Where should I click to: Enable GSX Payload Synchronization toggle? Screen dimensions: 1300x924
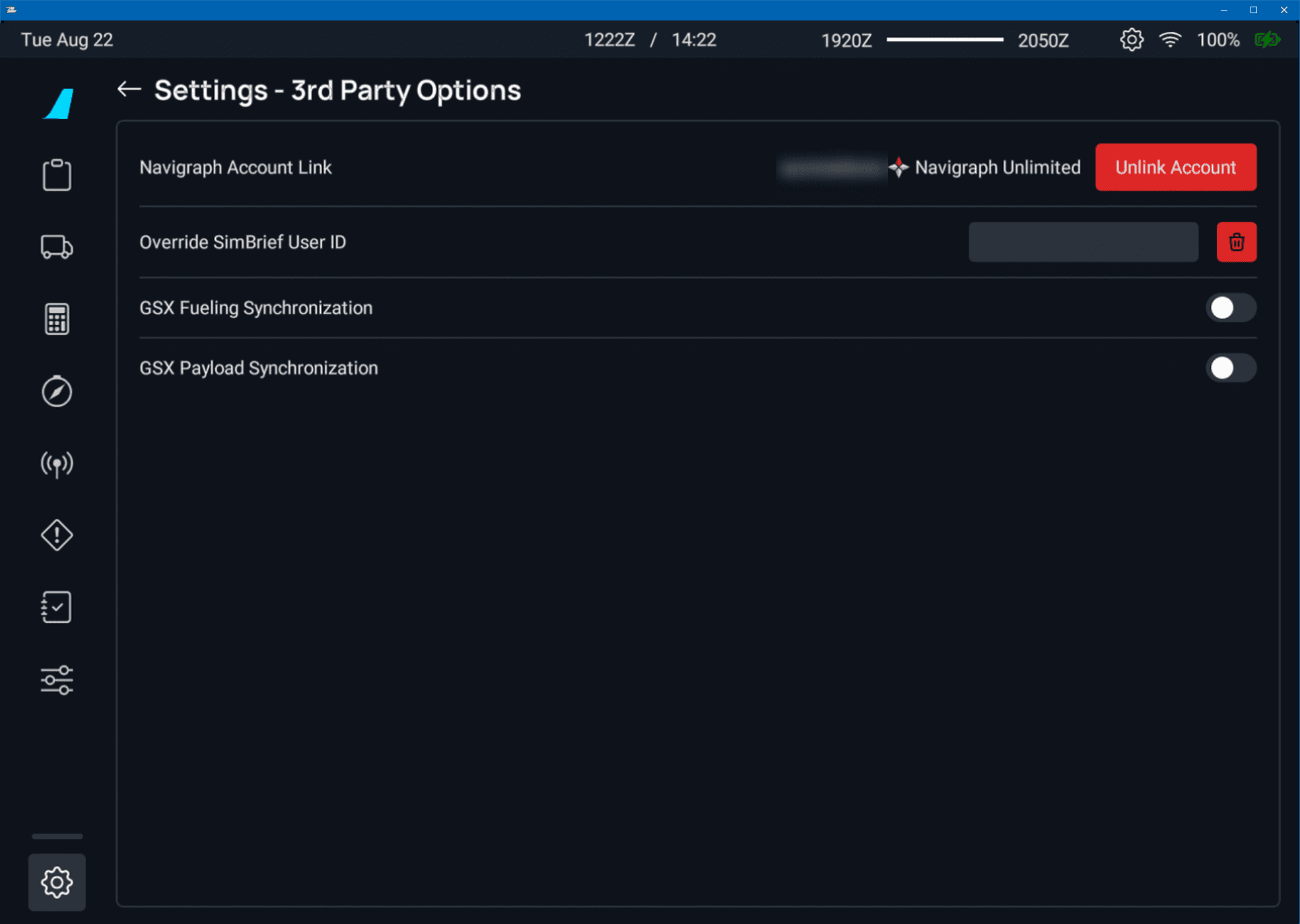tap(1230, 368)
